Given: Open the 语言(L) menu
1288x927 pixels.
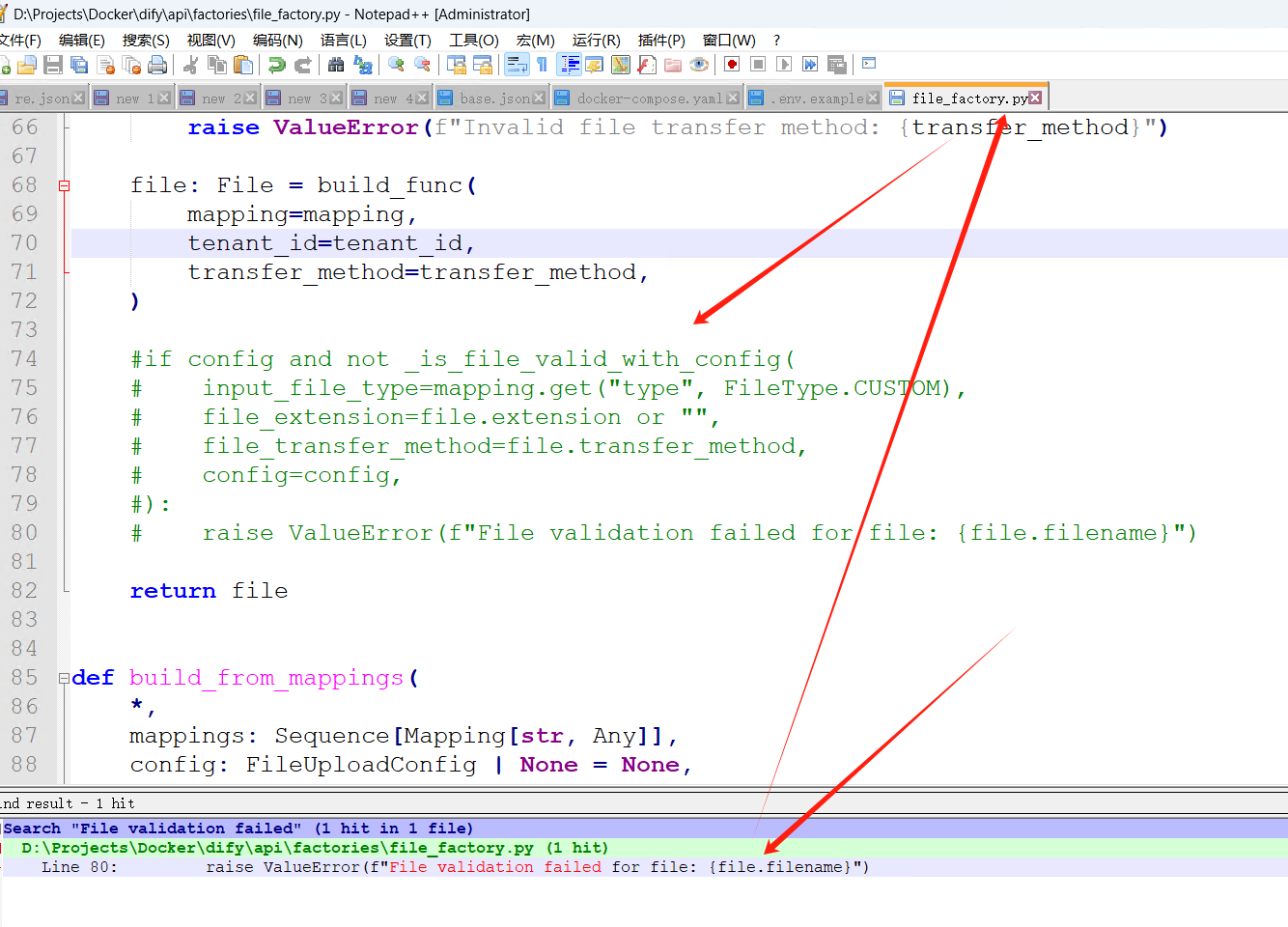Looking at the screenshot, I should [x=344, y=40].
